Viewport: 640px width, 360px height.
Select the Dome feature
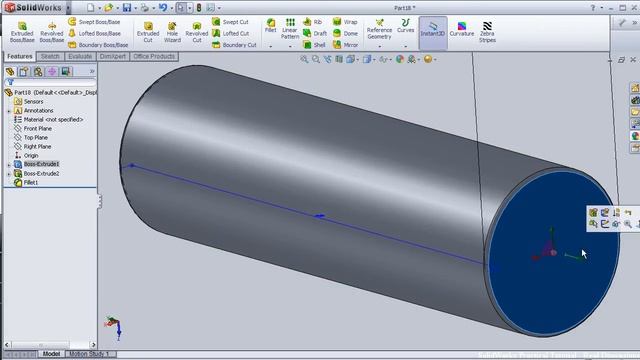click(345, 33)
